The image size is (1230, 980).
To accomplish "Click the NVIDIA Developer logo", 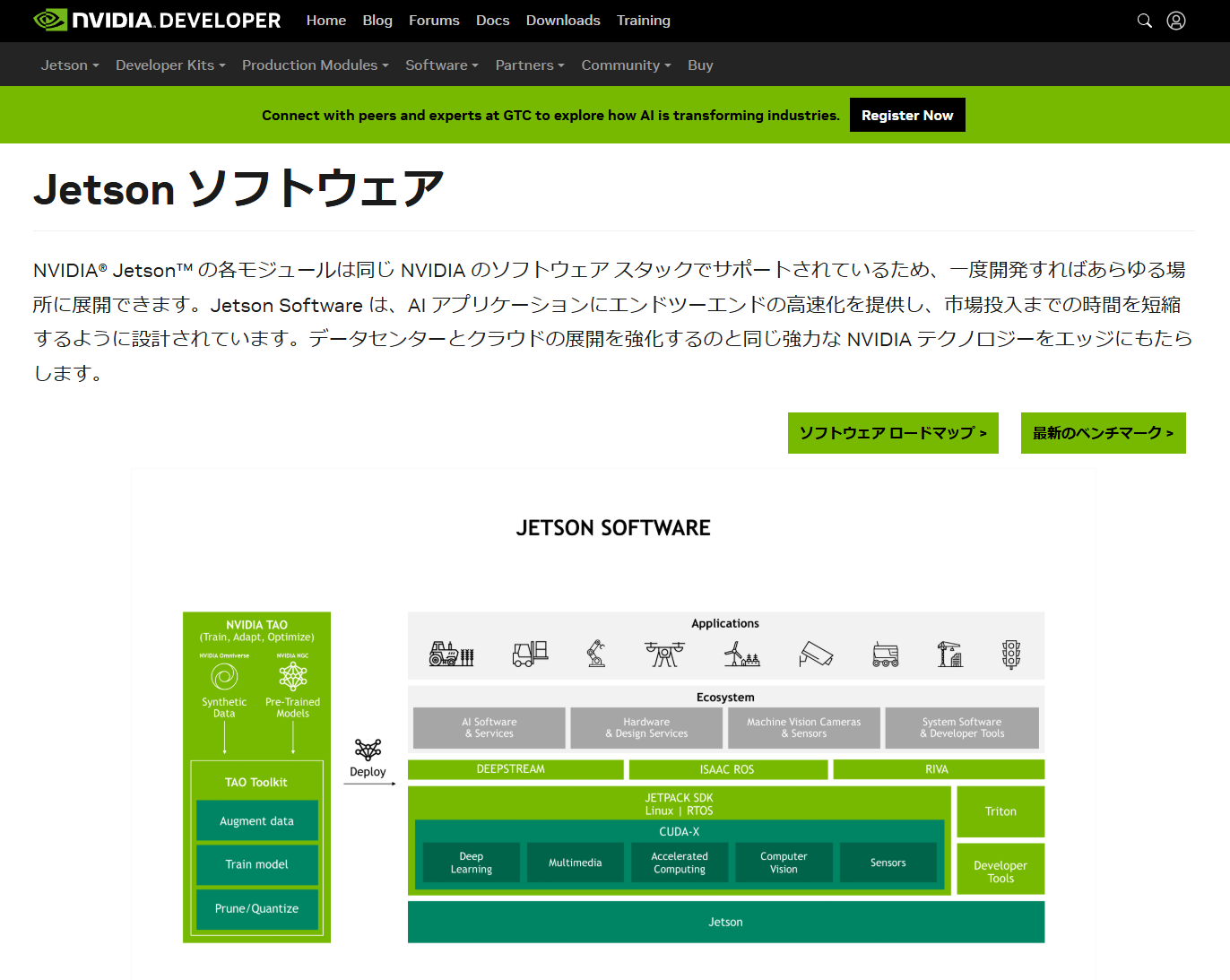I will (156, 20).
